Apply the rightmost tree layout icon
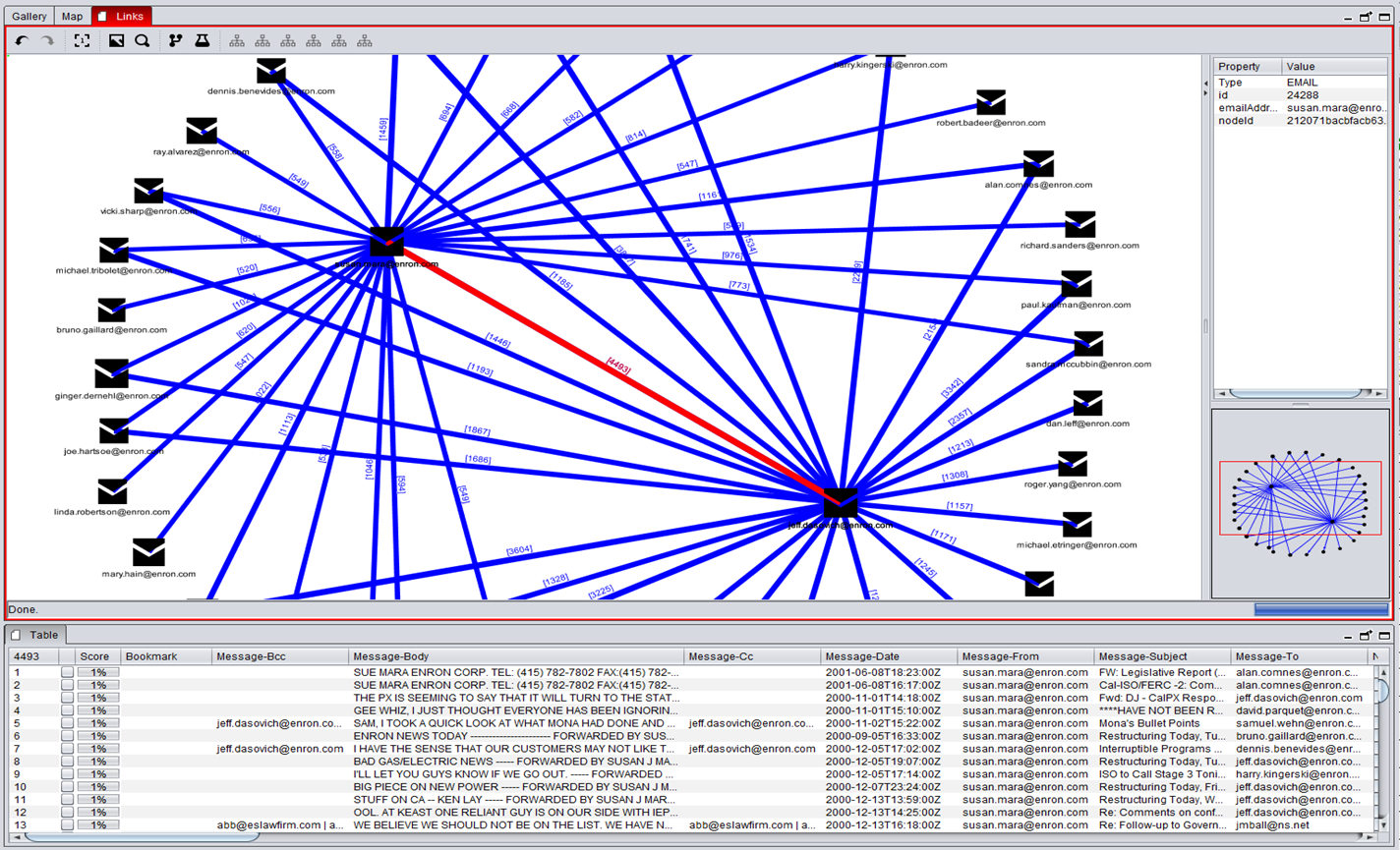1400x850 pixels. tap(363, 40)
